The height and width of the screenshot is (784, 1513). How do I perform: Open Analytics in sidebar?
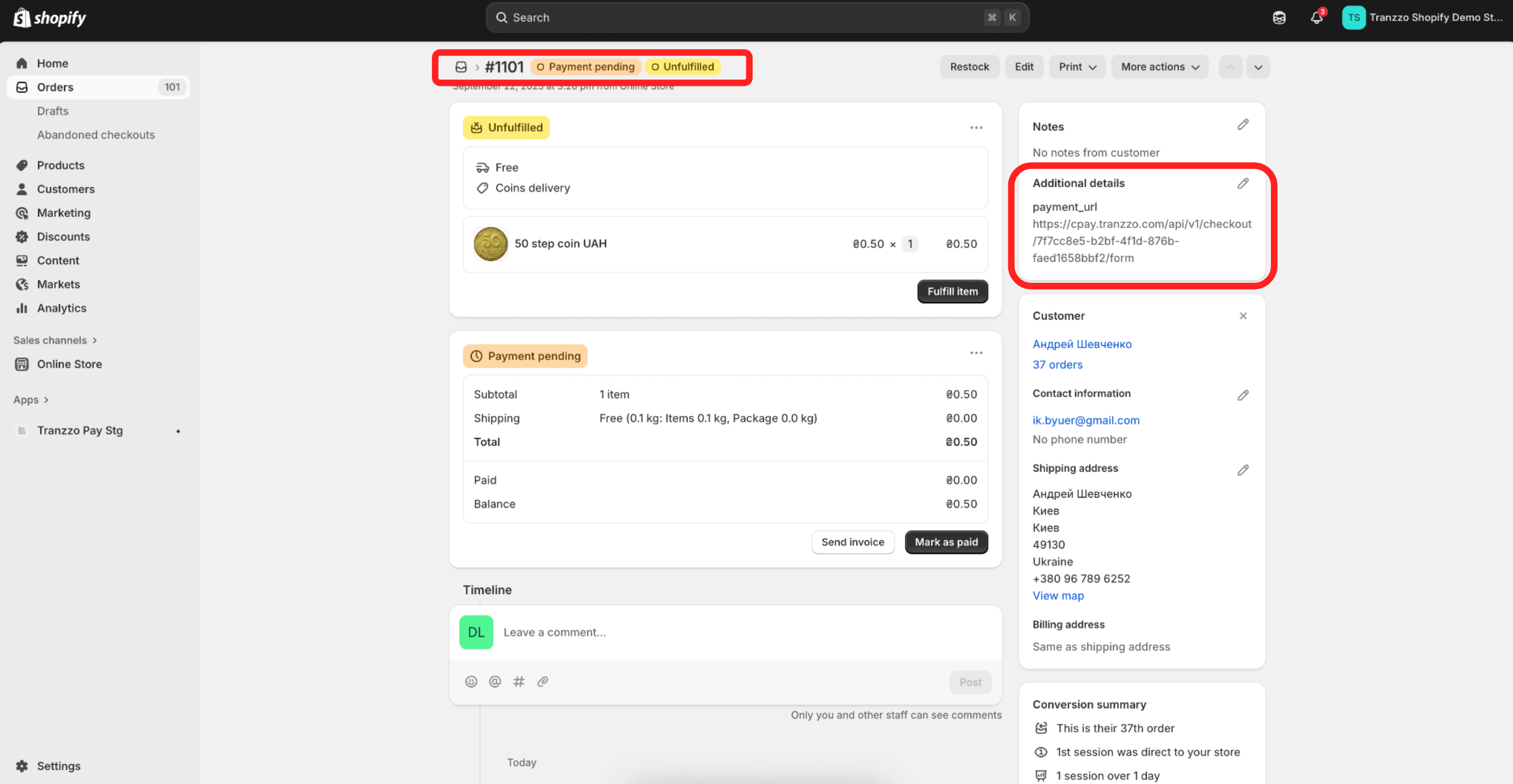coord(62,308)
